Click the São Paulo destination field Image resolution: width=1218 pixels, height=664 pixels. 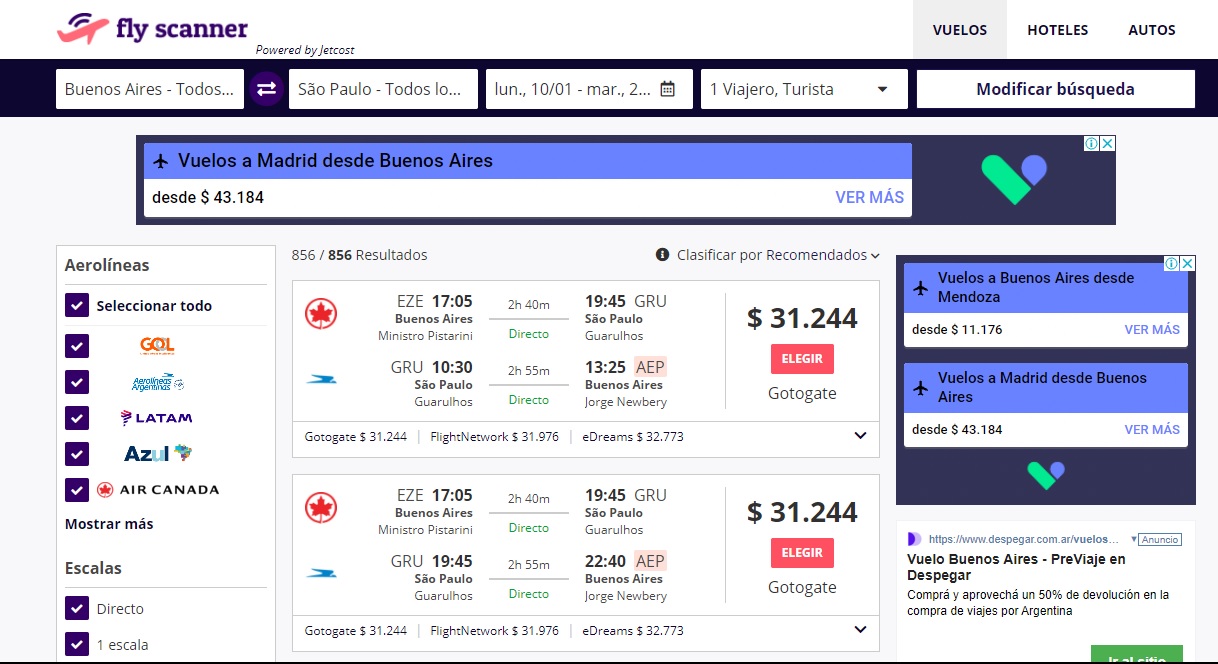tap(383, 89)
